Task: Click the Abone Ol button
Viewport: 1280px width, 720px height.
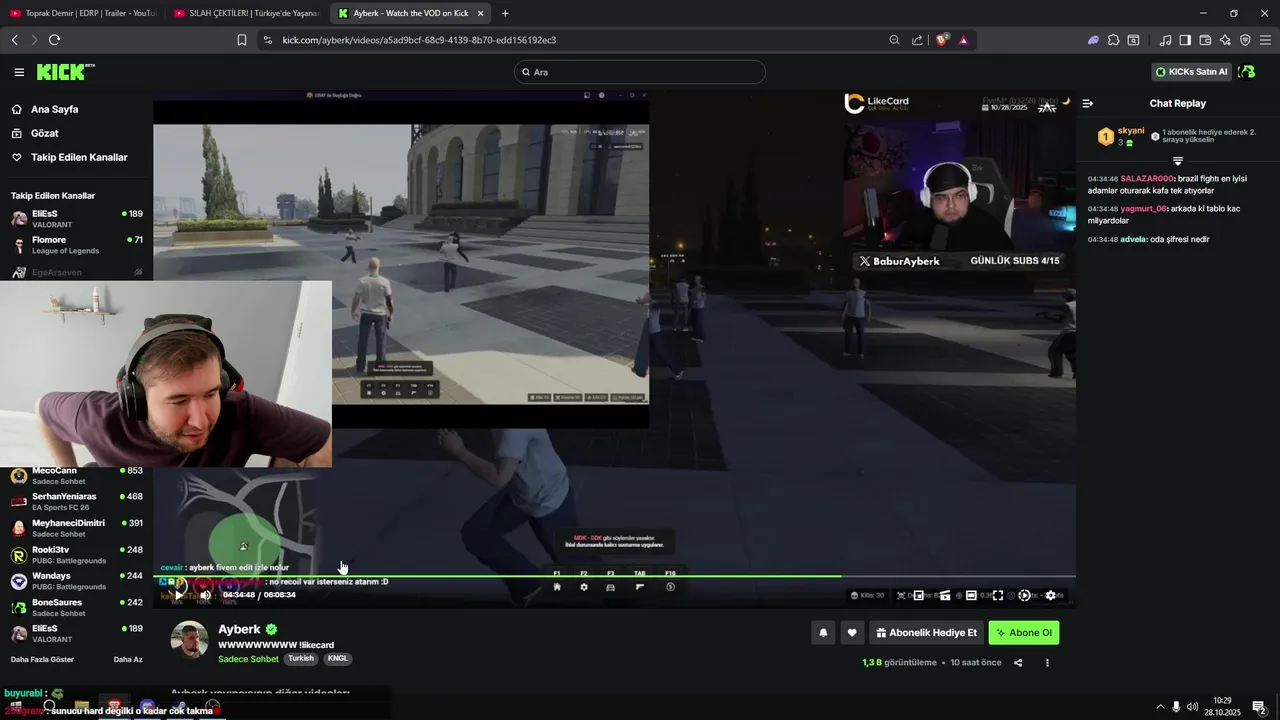Action: point(1023,632)
